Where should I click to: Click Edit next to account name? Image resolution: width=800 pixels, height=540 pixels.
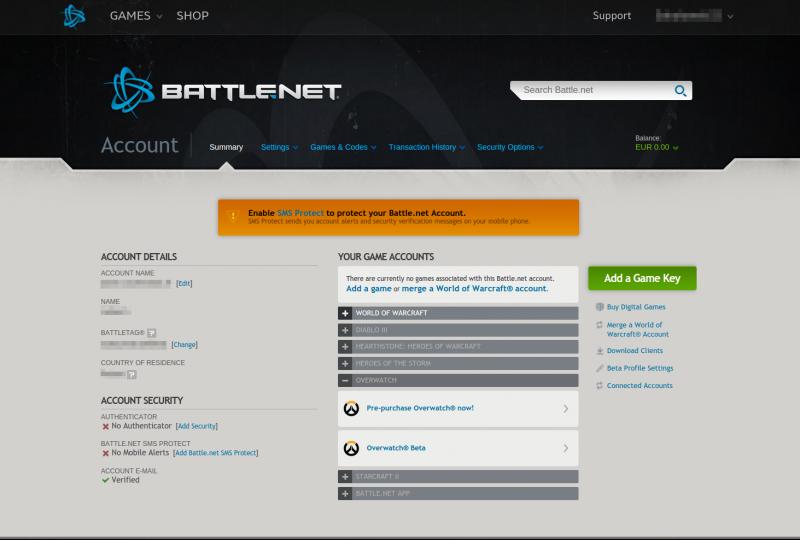click(x=184, y=283)
